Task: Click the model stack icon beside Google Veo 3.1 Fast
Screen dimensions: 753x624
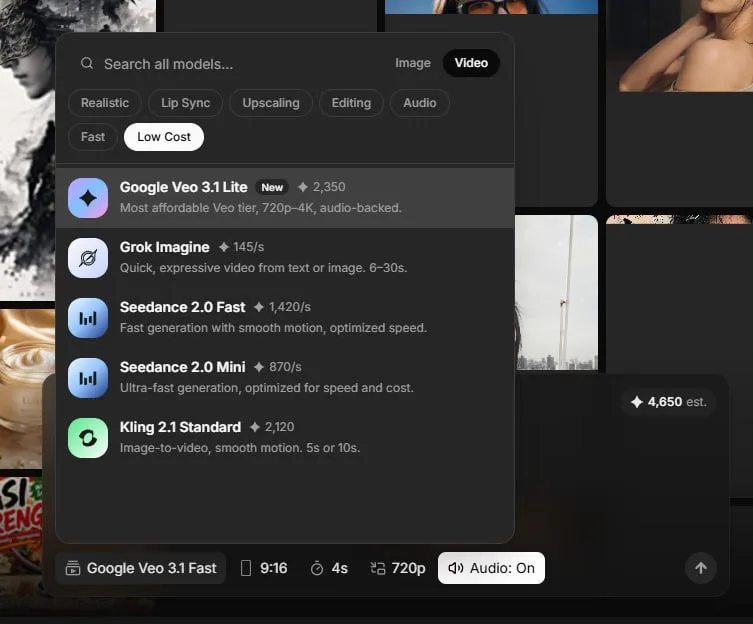Action: pos(73,568)
